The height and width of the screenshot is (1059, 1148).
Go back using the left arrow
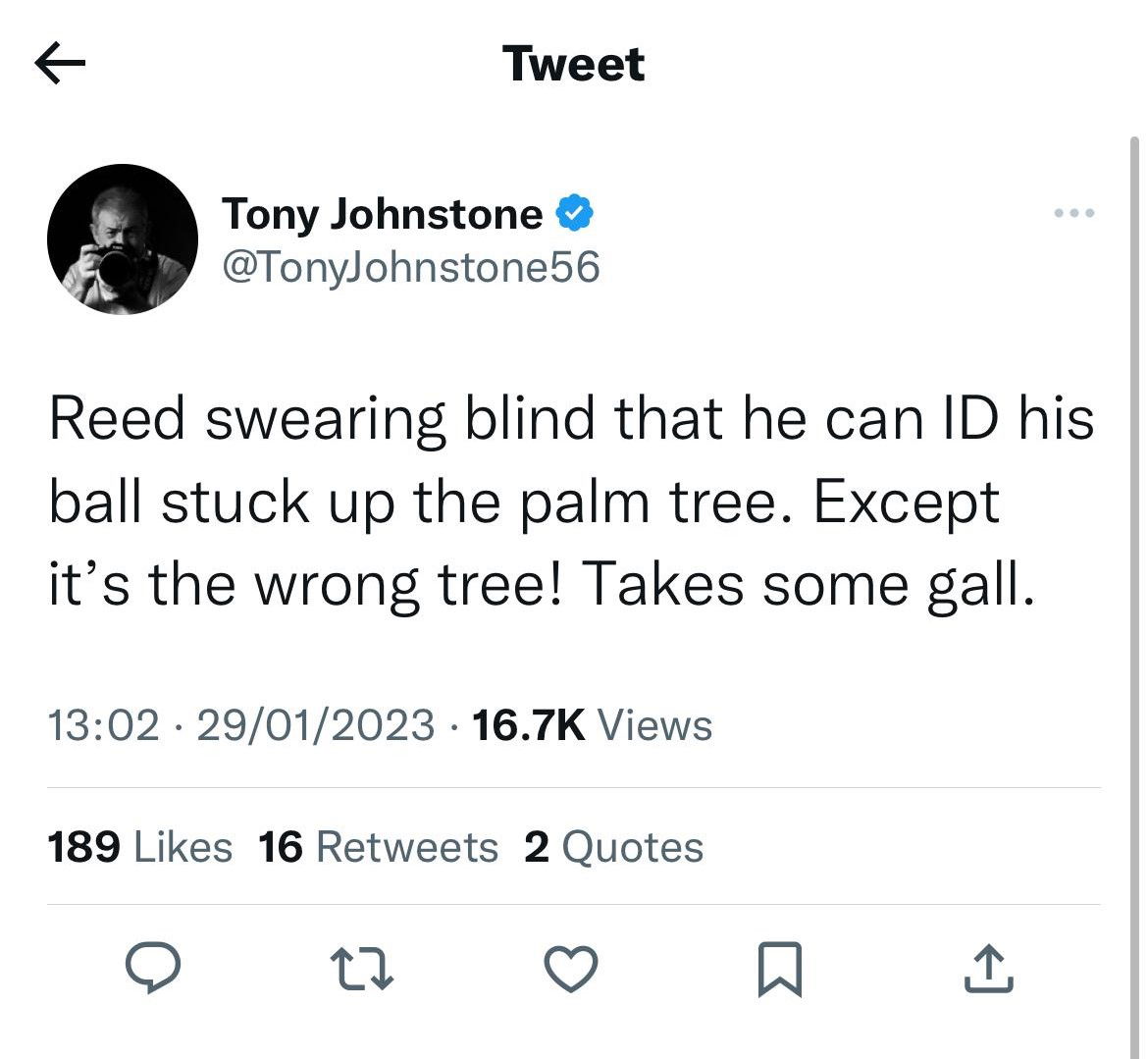point(60,65)
